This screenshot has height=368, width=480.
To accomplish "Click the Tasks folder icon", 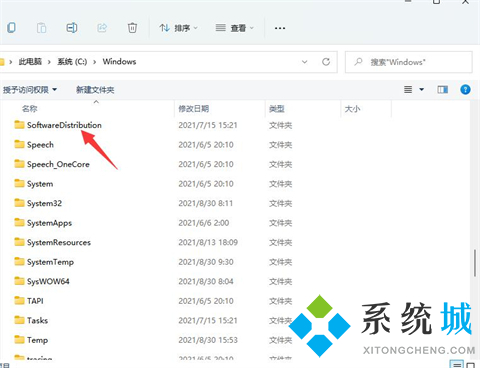I will (19, 320).
